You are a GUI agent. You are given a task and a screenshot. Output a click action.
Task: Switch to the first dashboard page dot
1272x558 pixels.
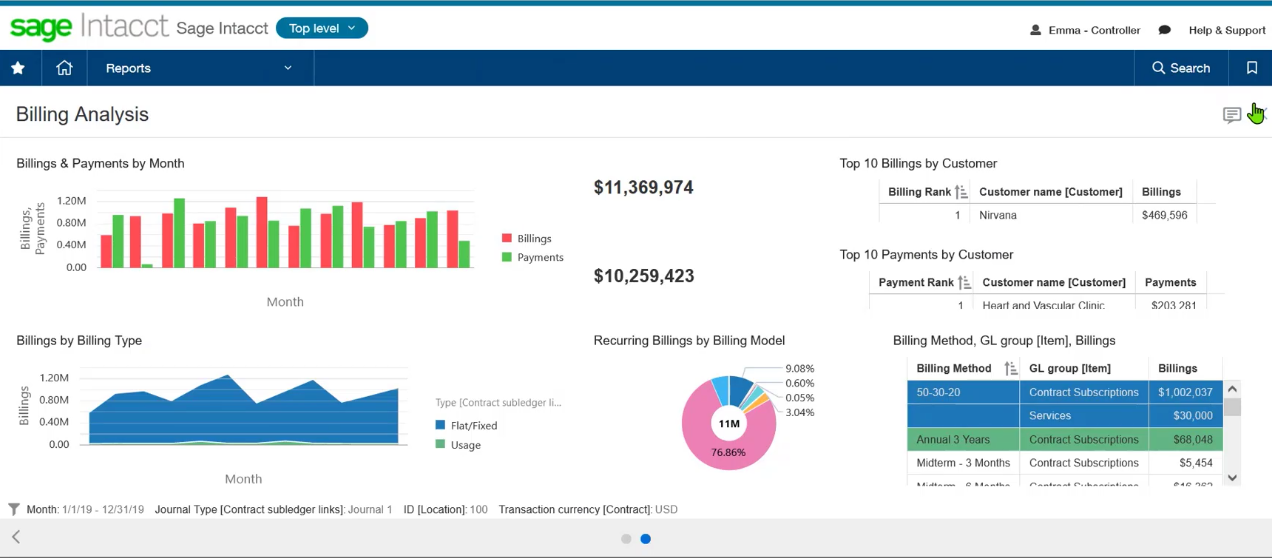[626, 539]
